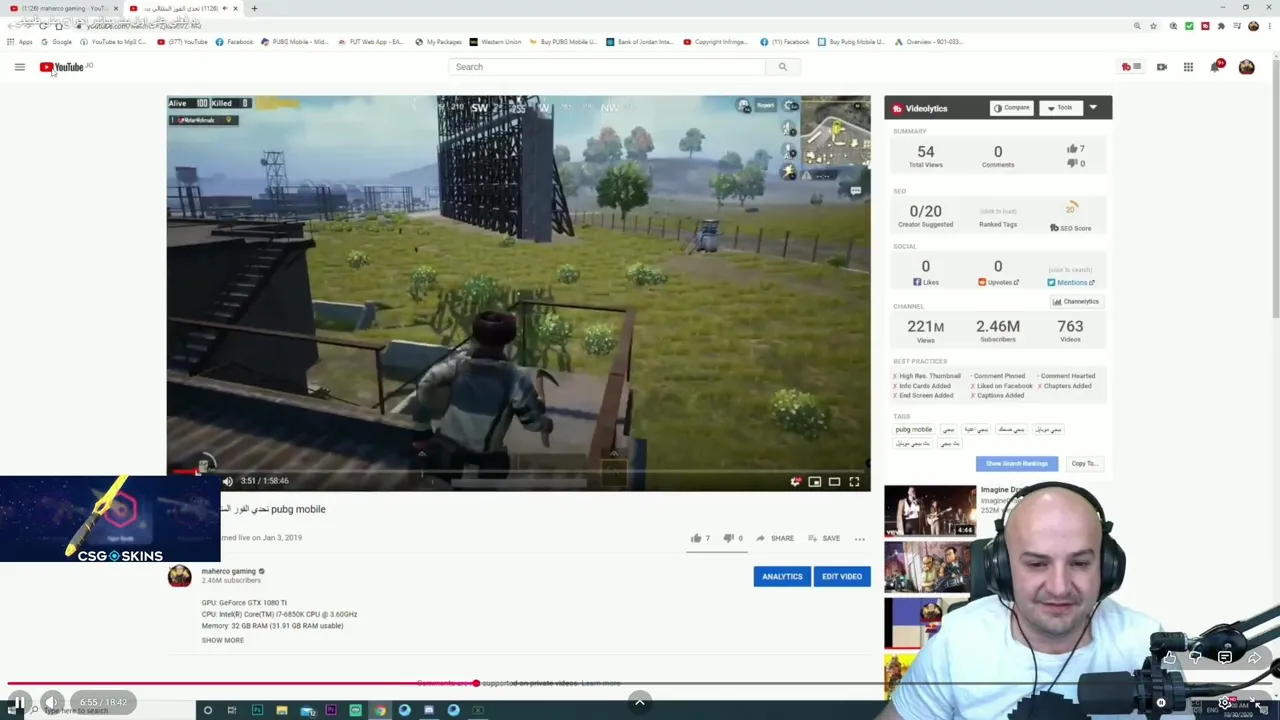
Task: Click the EDIT VIDEO button
Action: pyautogui.click(x=842, y=576)
